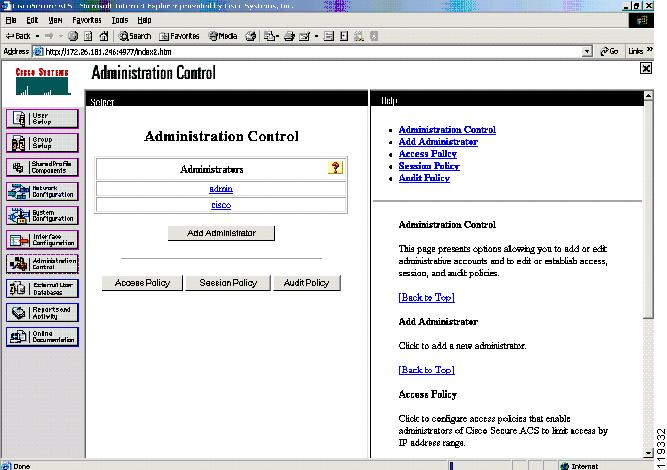Click the Forward arrow in toolbar

49,36
